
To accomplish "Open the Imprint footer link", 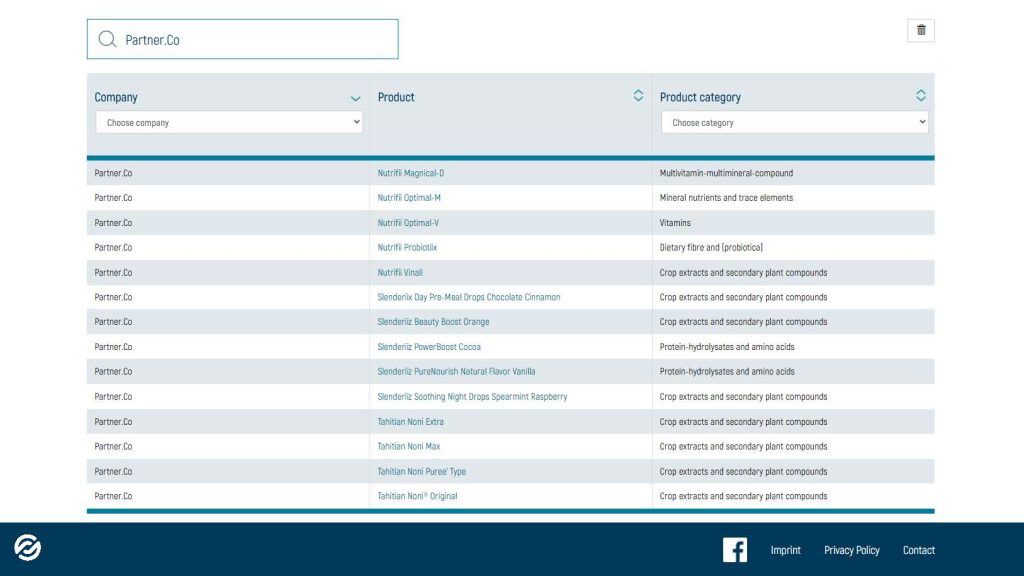I will [786, 551].
